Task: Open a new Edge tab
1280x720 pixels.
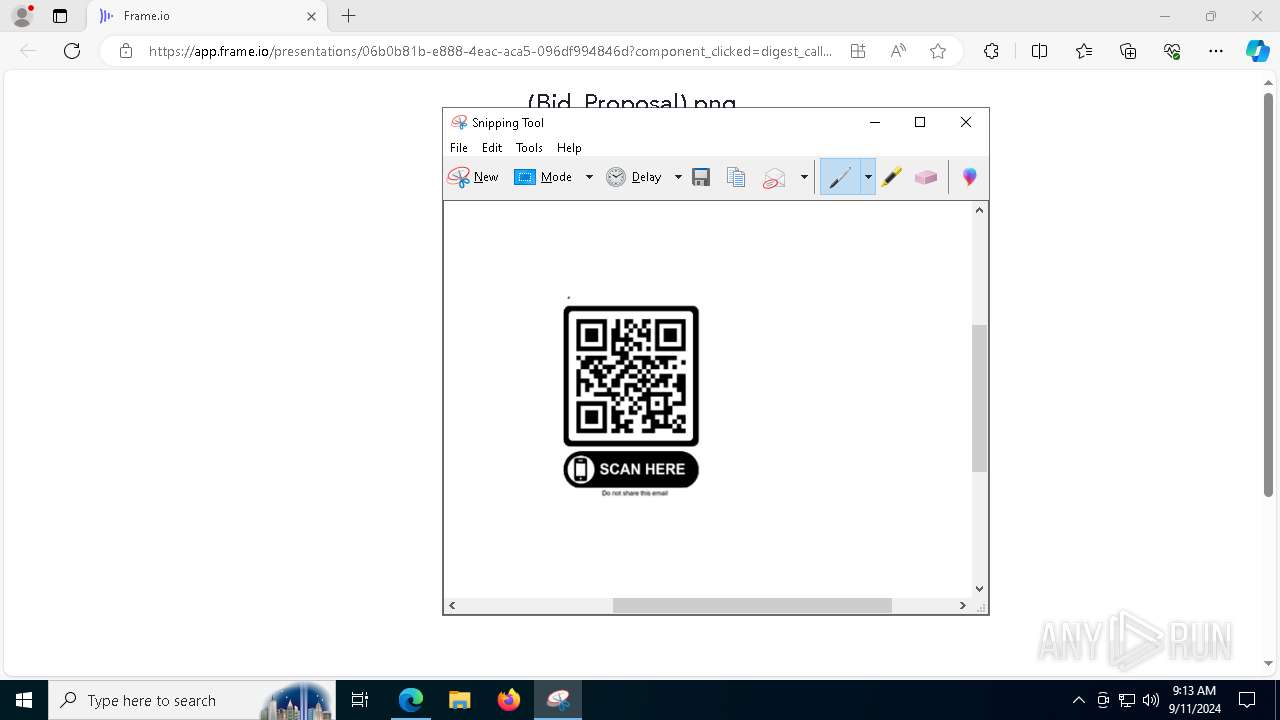Action: click(x=348, y=16)
